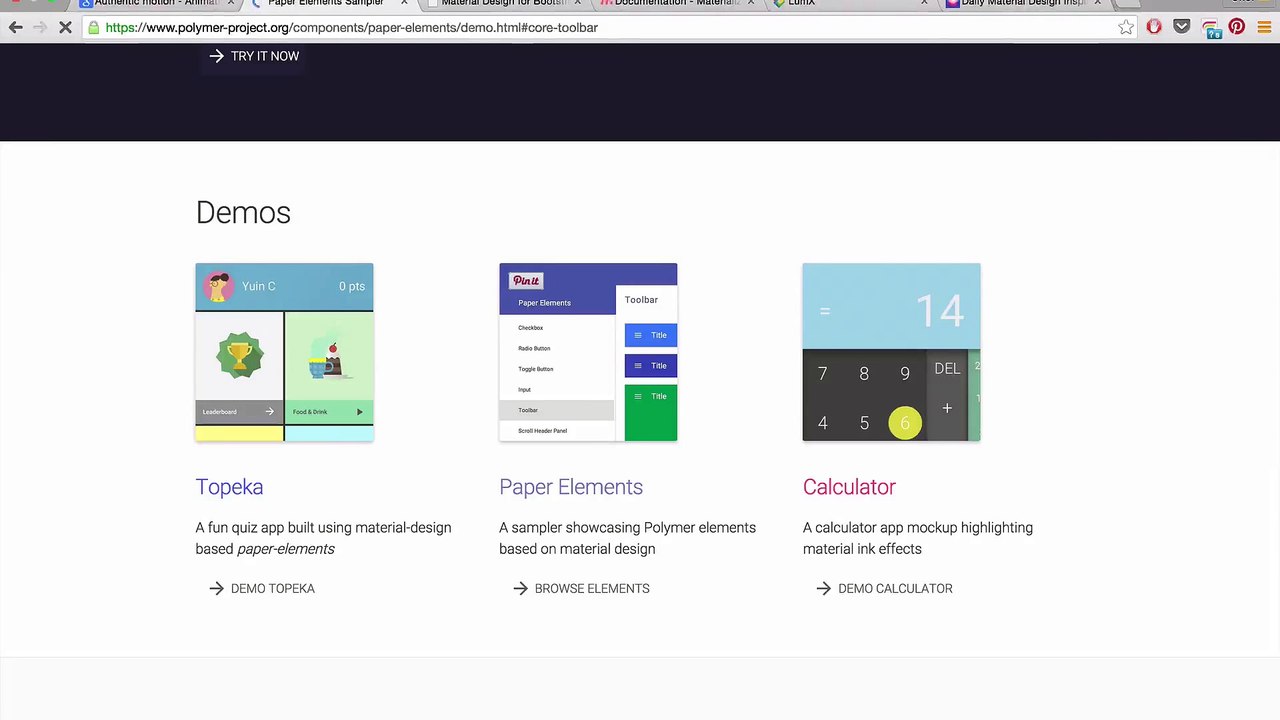Viewport: 1280px width, 720px height.
Task: Click the TRY IT NOW link
Action: pos(264,56)
